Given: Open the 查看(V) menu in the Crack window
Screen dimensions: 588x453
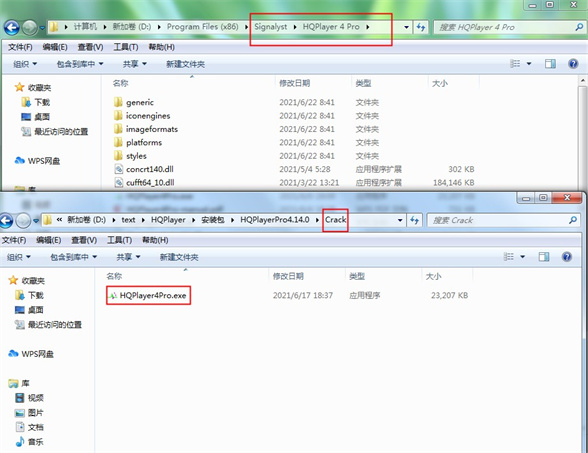Looking at the screenshot, I should click(x=84, y=240).
